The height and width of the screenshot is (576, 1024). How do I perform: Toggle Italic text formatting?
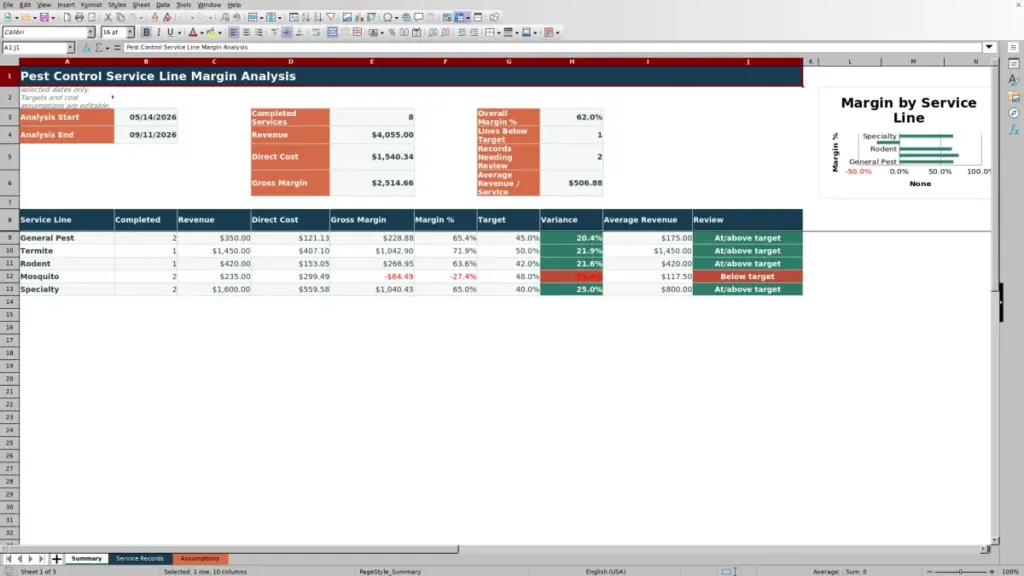click(x=159, y=33)
